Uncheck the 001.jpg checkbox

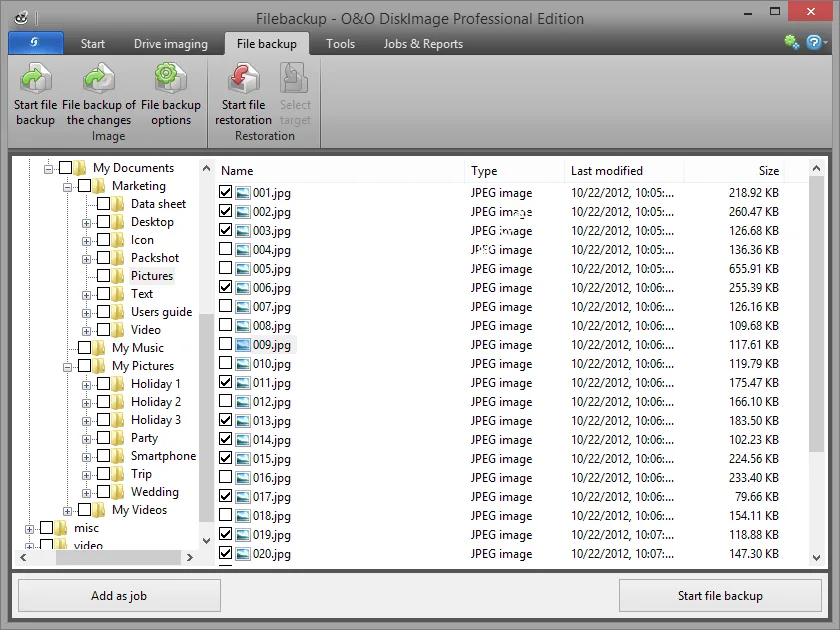tap(226, 192)
